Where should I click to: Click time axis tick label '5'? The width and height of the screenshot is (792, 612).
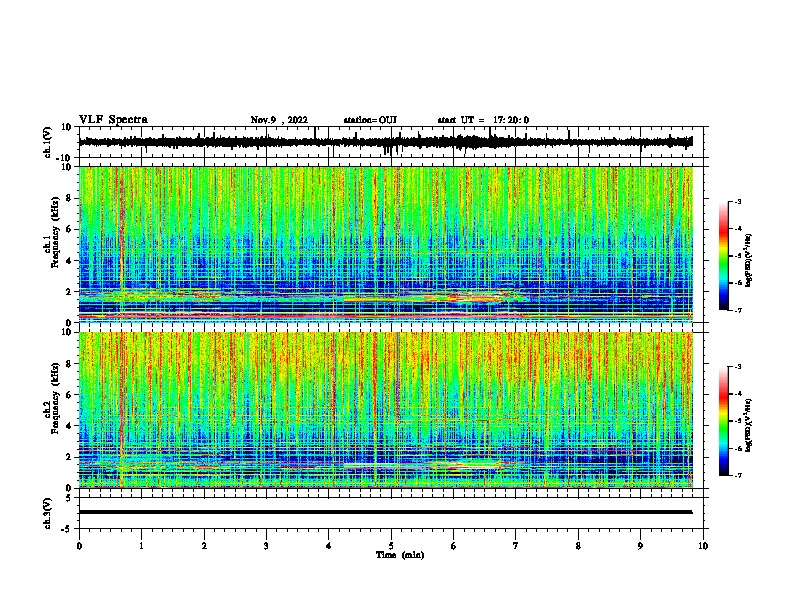(391, 546)
